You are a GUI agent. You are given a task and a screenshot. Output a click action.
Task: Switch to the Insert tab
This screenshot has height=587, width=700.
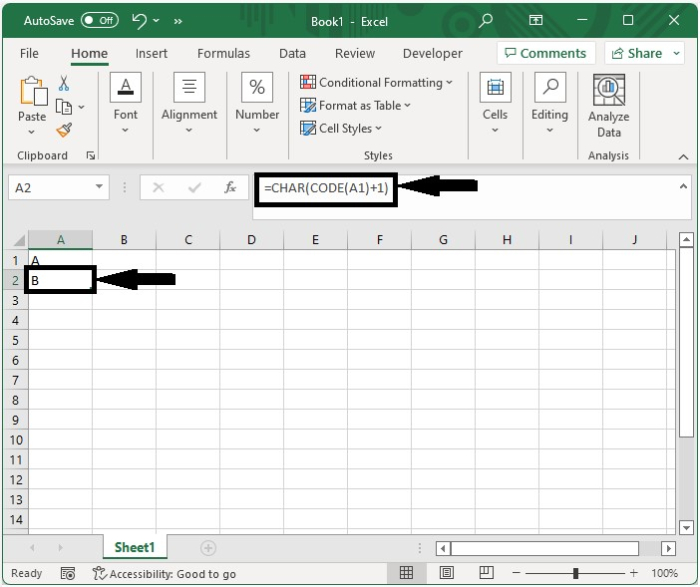151,54
